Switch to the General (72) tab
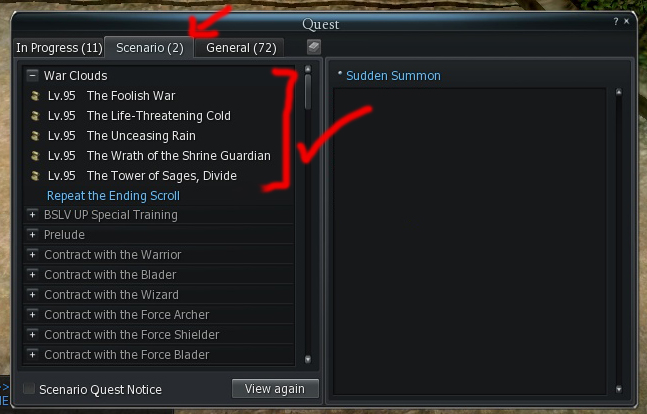Image resolution: width=647 pixels, height=414 pixels. [241, 48]
